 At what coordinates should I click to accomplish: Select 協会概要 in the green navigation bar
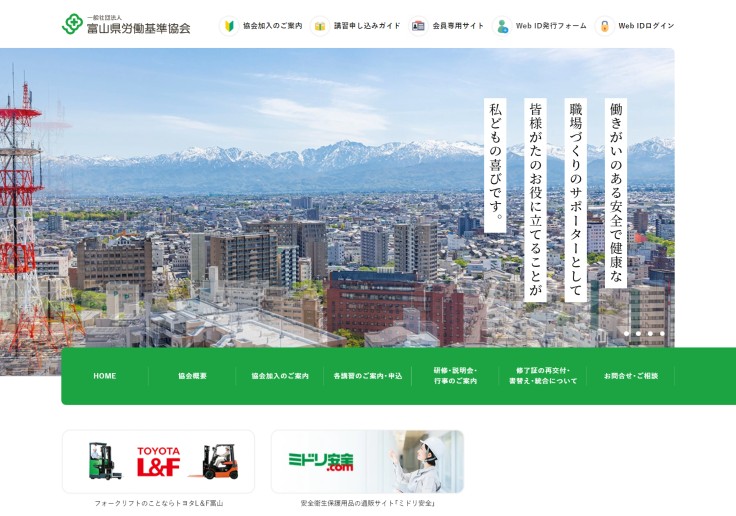pyautogui.click(x=192, y=376)
